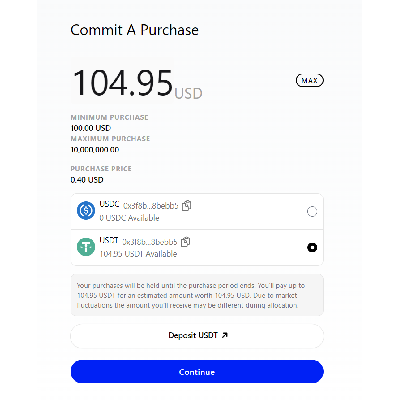The width and height of the screenshot is (400, 400).
Task: Click the MAX amount button
Action: (310, 80)
